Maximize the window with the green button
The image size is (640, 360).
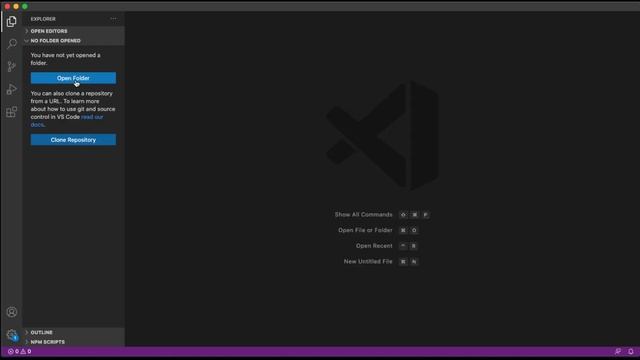click(24, 6)
